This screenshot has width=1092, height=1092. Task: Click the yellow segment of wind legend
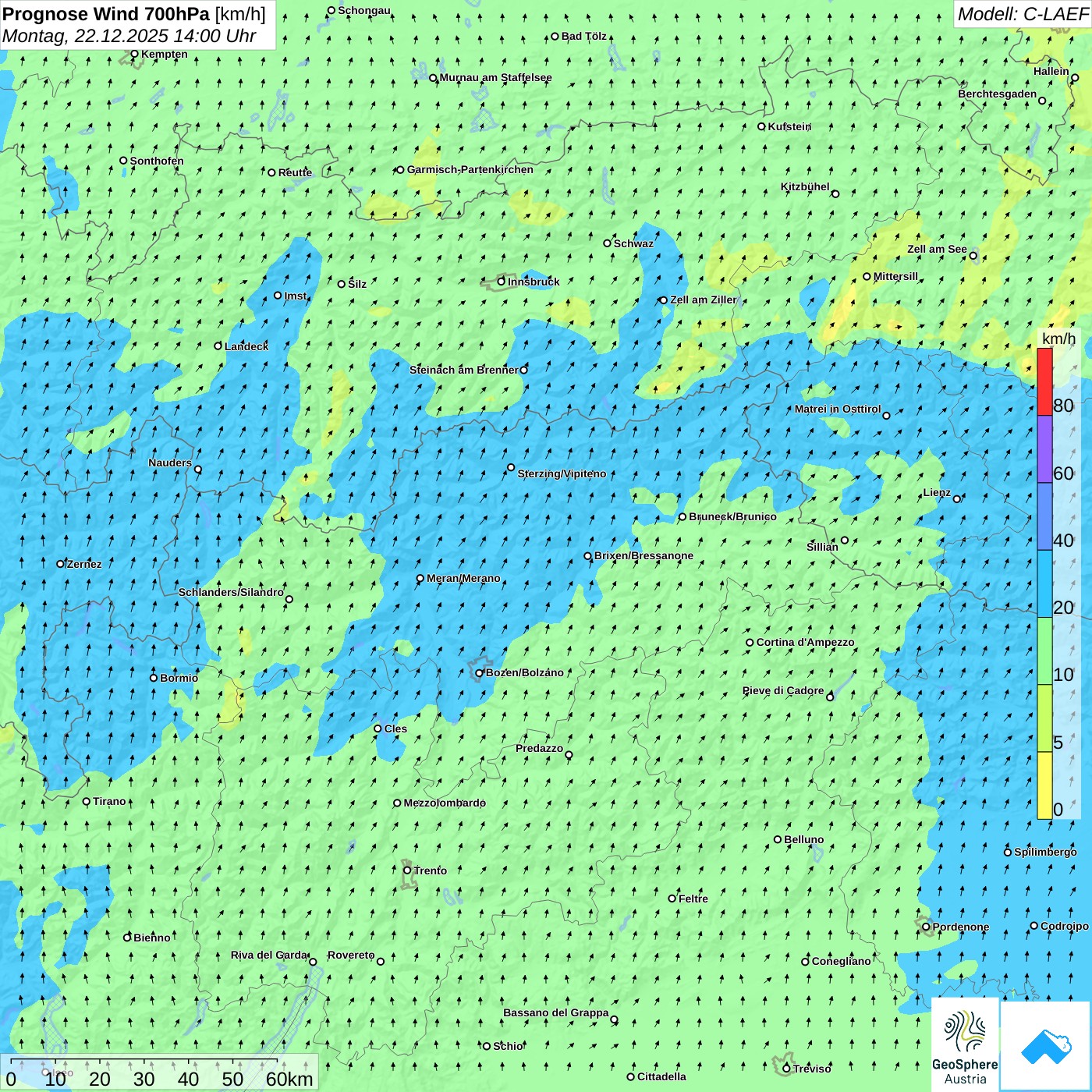(1044, 785)
